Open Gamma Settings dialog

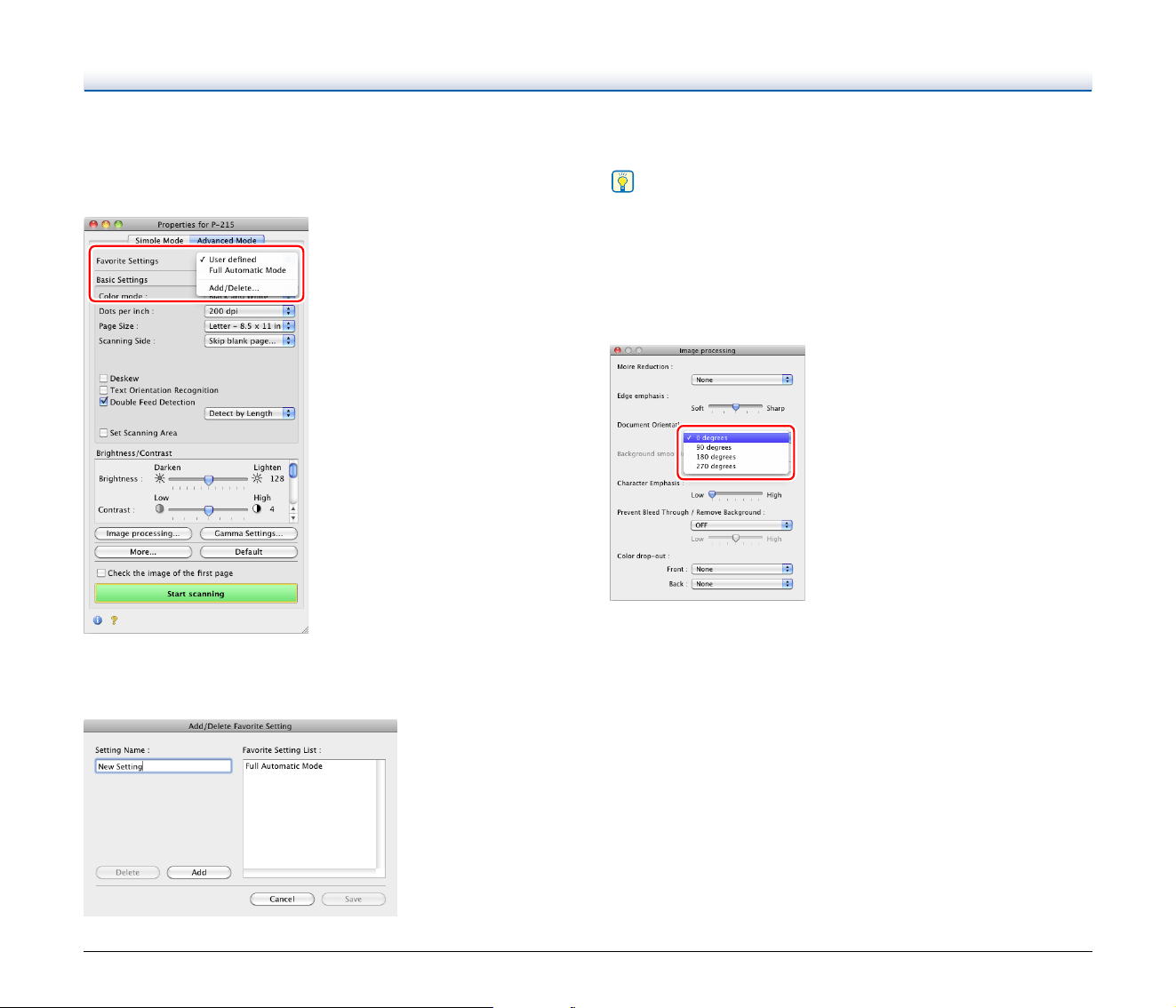tap(249, 533)
